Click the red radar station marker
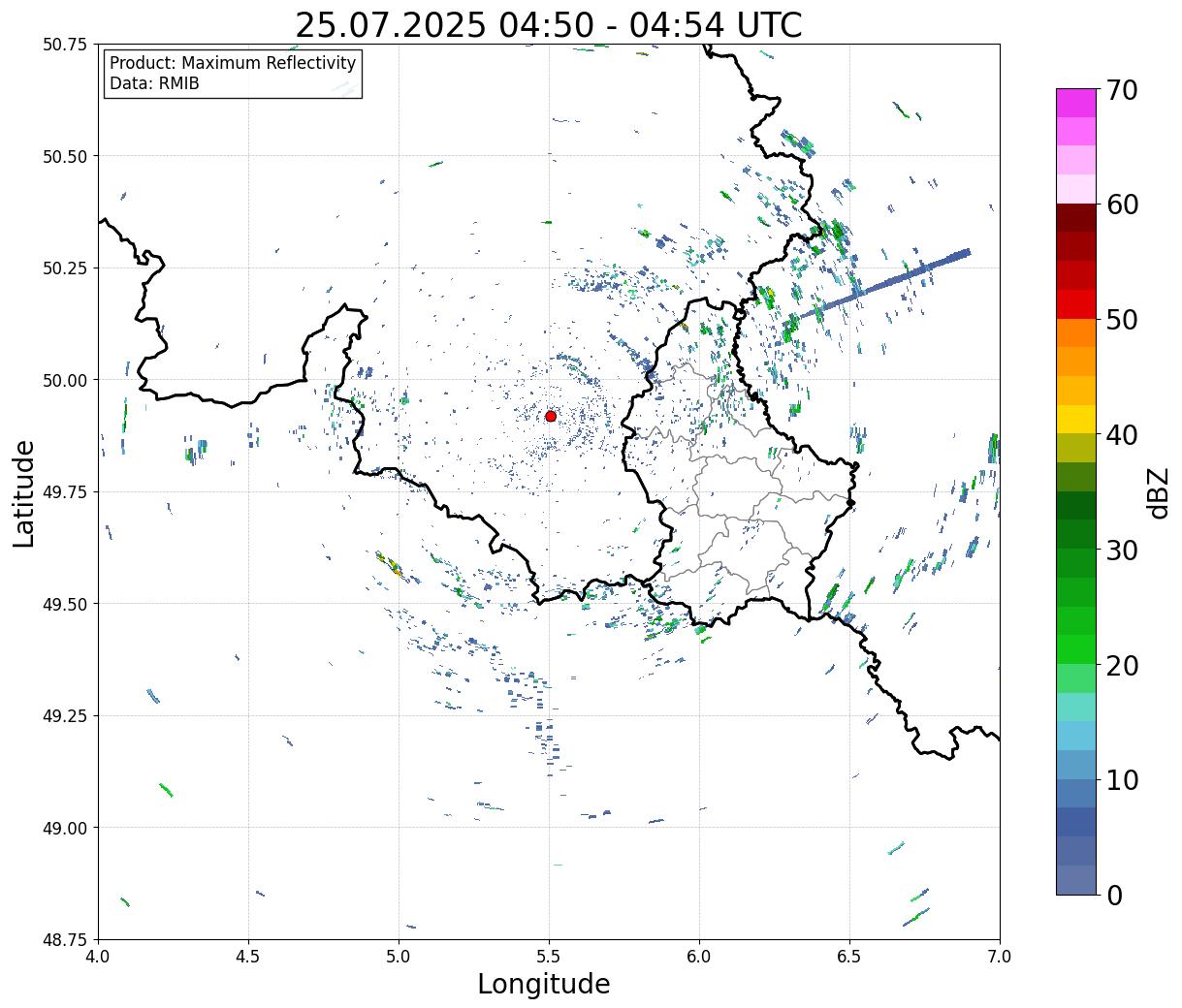This screenshot has height=1008, width=1182. [x=551, y=416]
